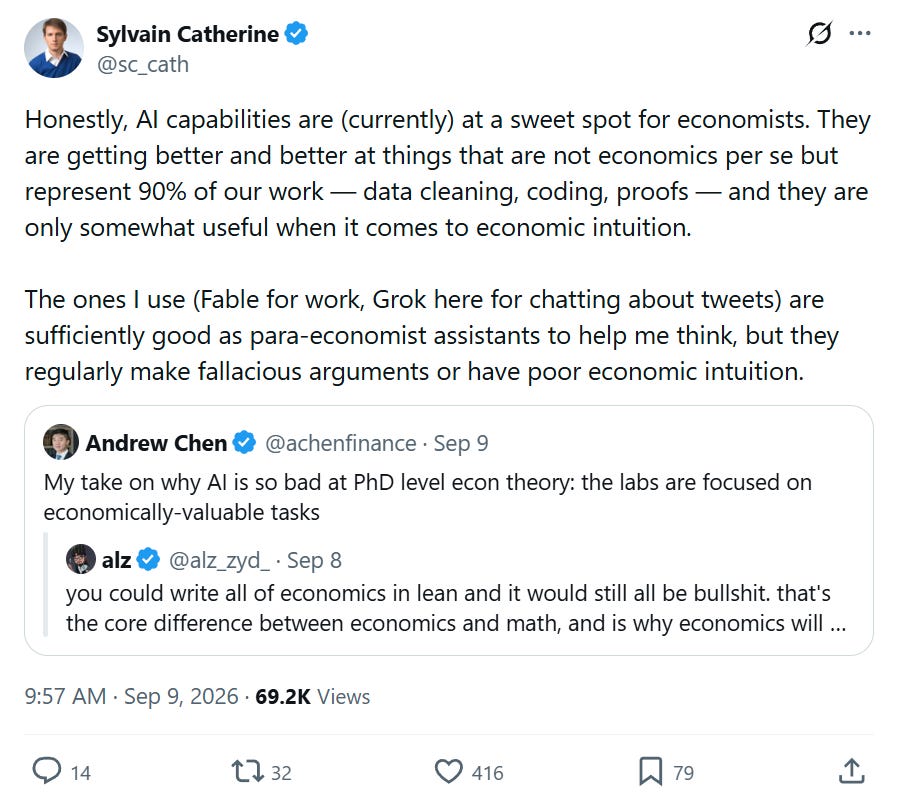Open the @achenfinance handle
Image resolution: width=898 pixels, height=800 pixels.
click(340, 443)
